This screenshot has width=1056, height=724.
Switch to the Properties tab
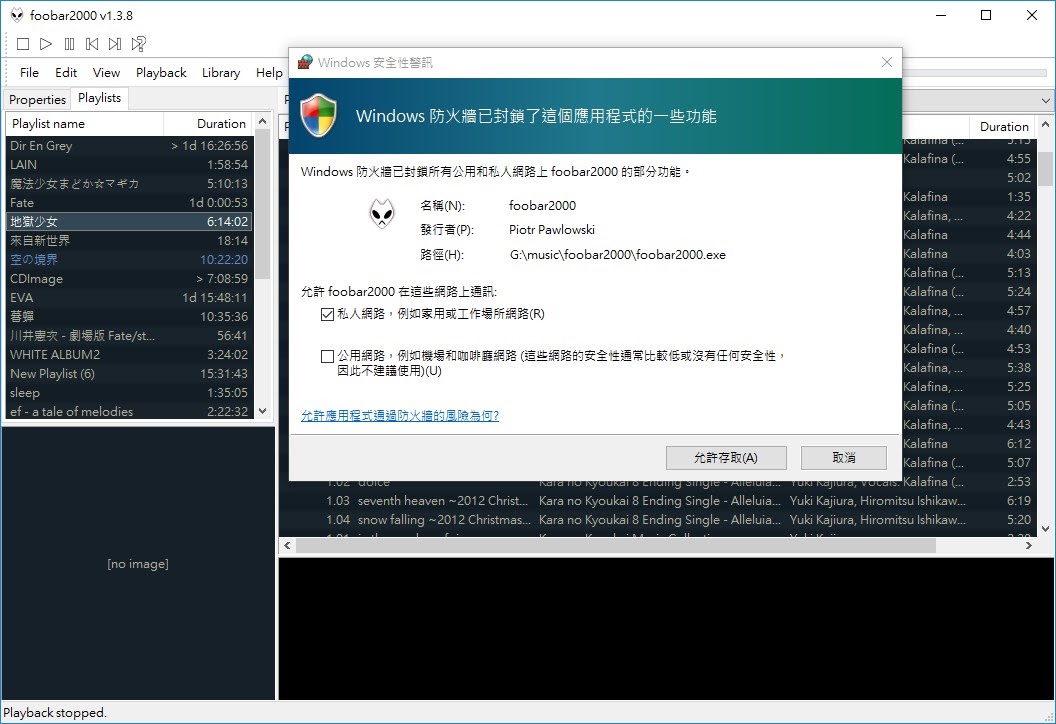(37, 98)
